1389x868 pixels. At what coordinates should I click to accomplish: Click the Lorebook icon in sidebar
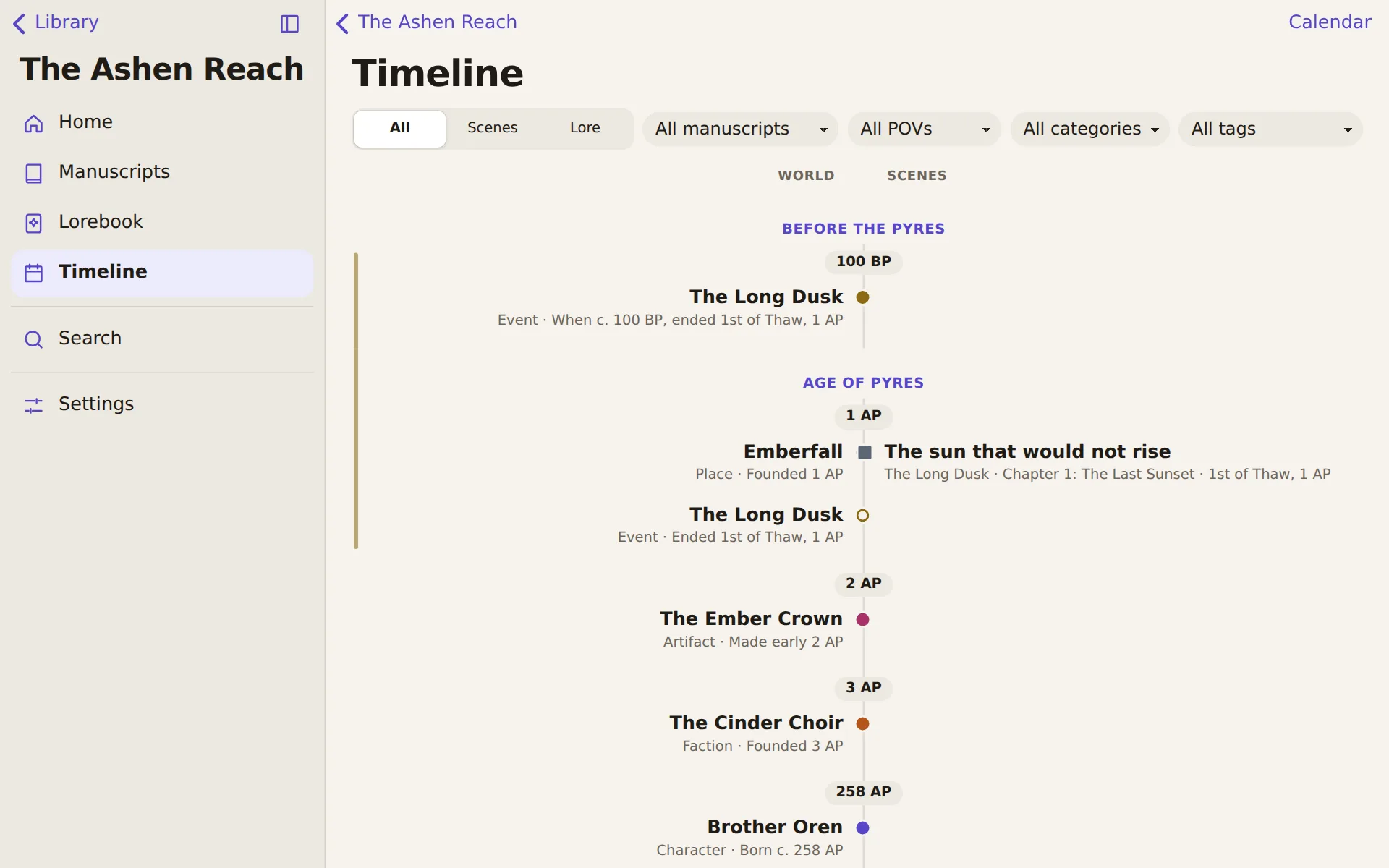(x=34, y=223)
